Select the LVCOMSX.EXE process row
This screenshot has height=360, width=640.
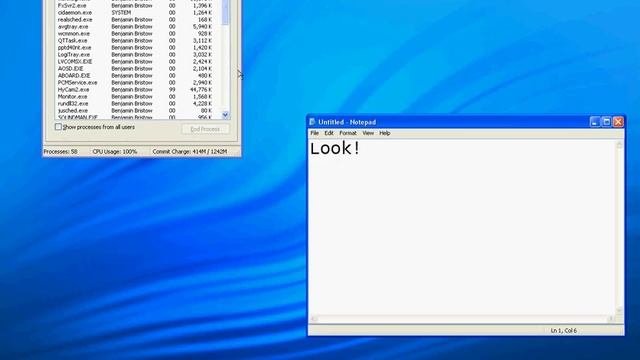(x=139, y=61)
